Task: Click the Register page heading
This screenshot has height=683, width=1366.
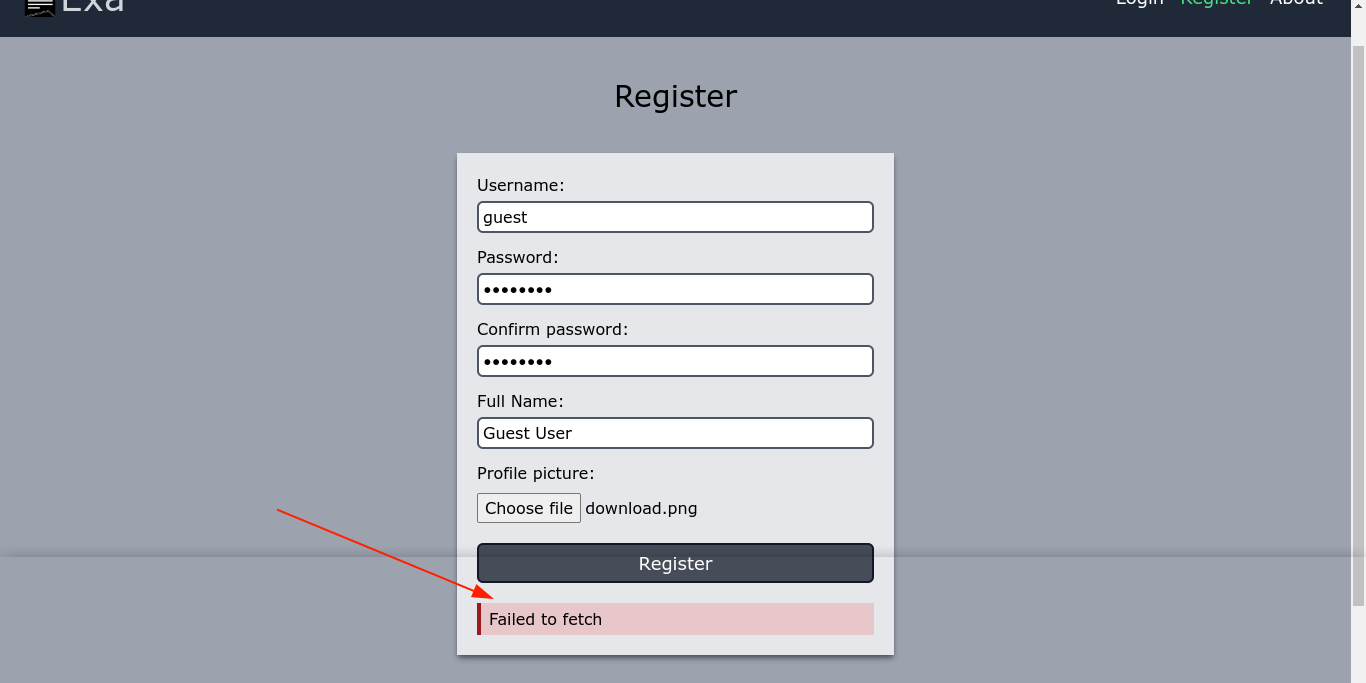Action: tap(675, 96)
